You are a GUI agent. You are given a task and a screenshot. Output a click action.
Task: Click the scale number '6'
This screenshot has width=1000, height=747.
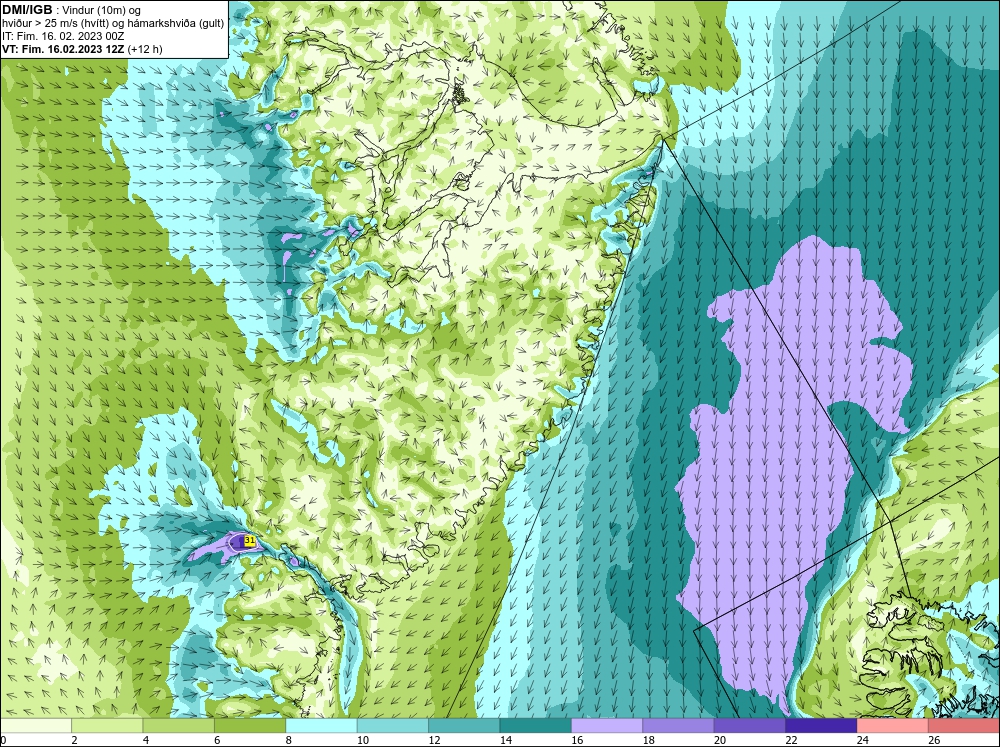coord(217,740)
